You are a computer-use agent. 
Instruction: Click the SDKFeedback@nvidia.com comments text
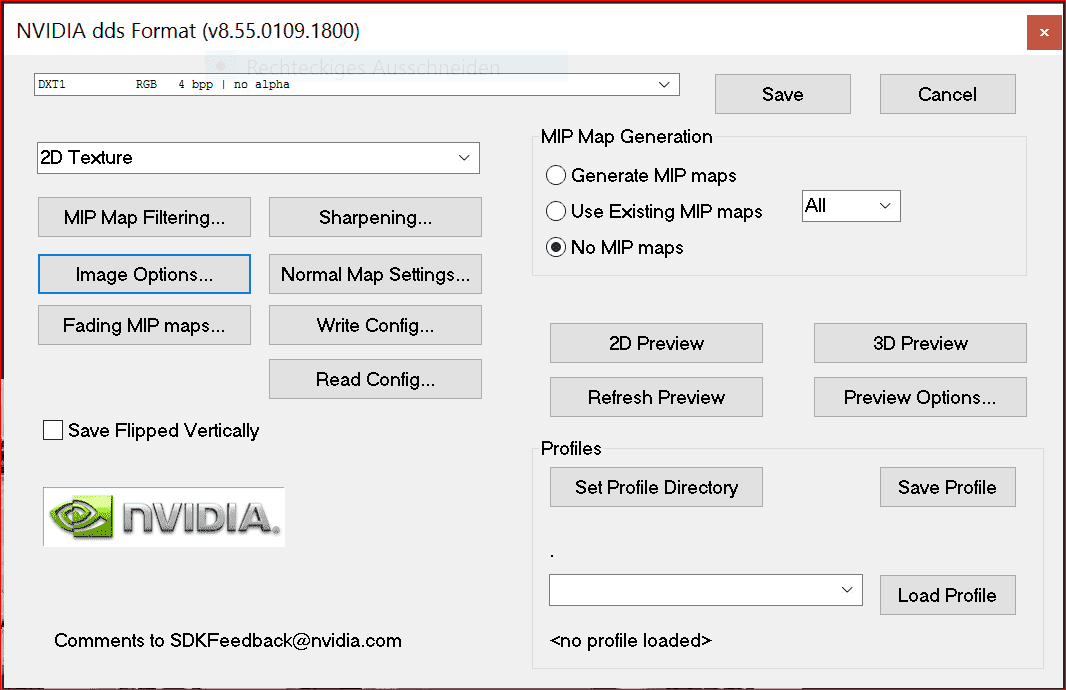[x=228, y=640]
